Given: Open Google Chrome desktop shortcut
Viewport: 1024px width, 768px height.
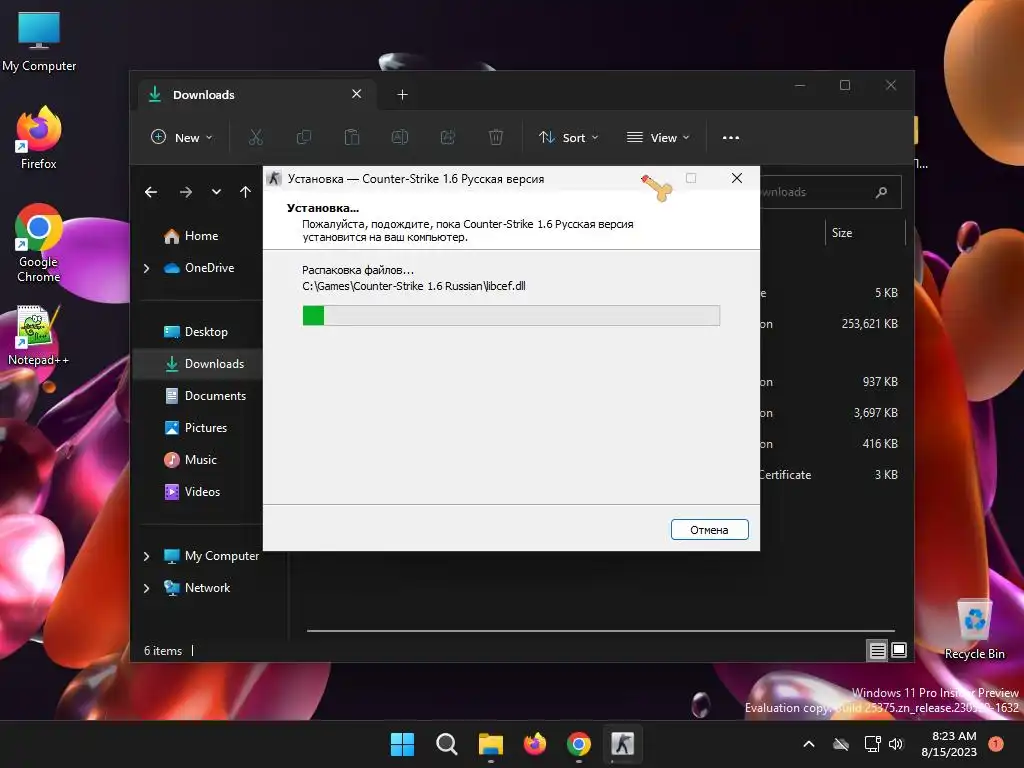Looking at the screenshot, I should (x=39, y=243).
